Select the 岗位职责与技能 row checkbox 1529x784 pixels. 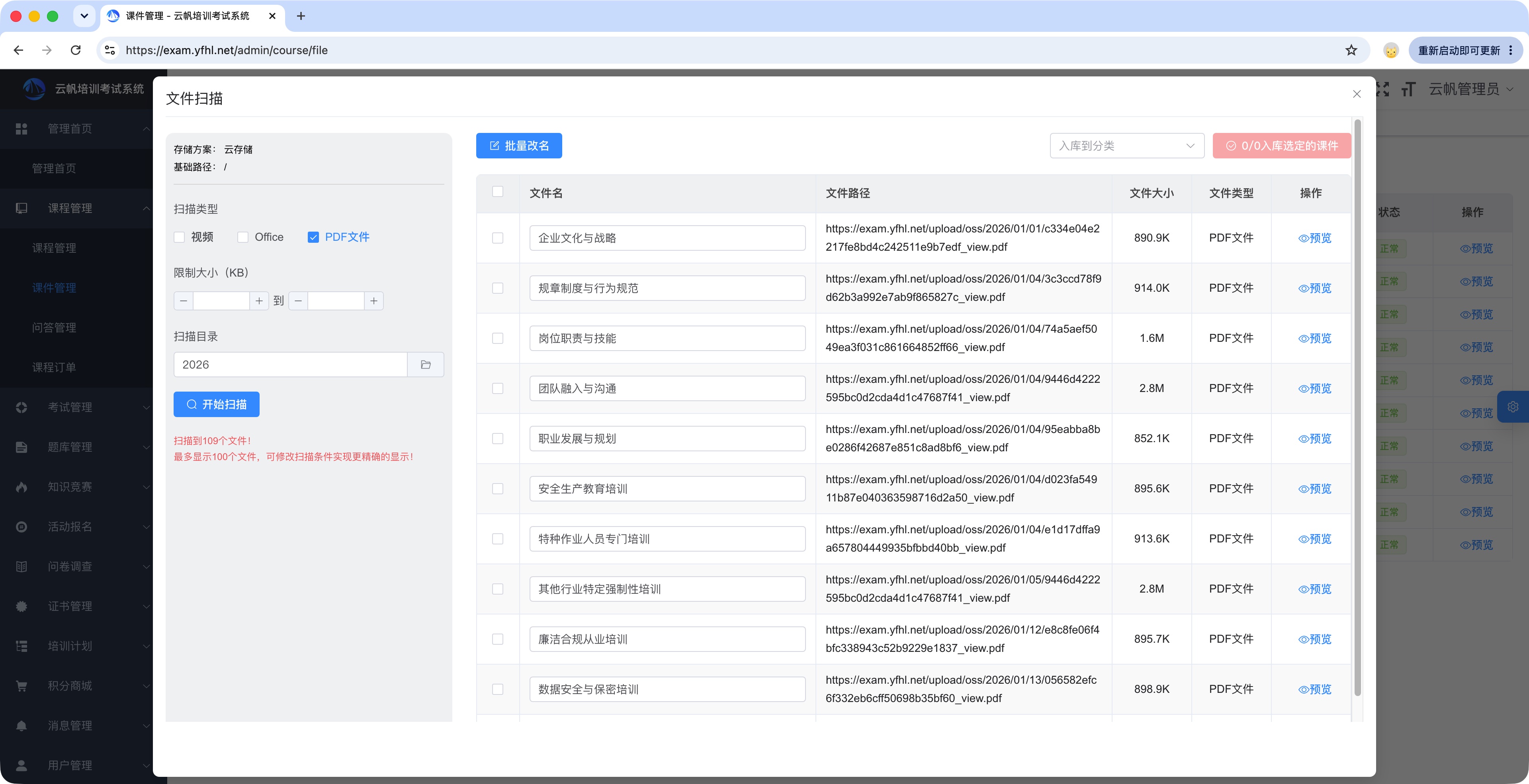tap(497, 338)
